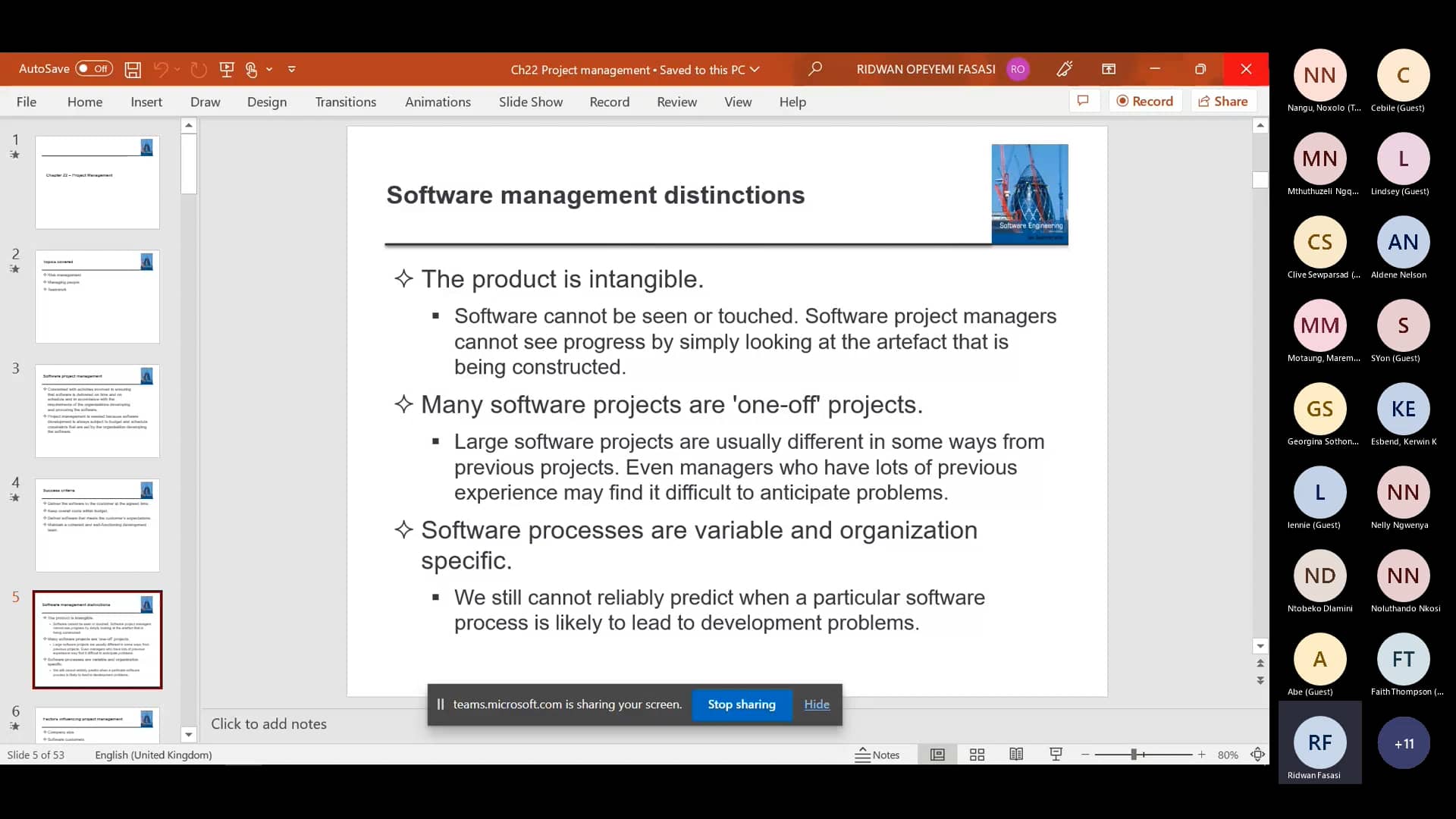Viewport: 1456px width, 819px height.
Task: Switch to Normal view button
Action: (937, 755)
